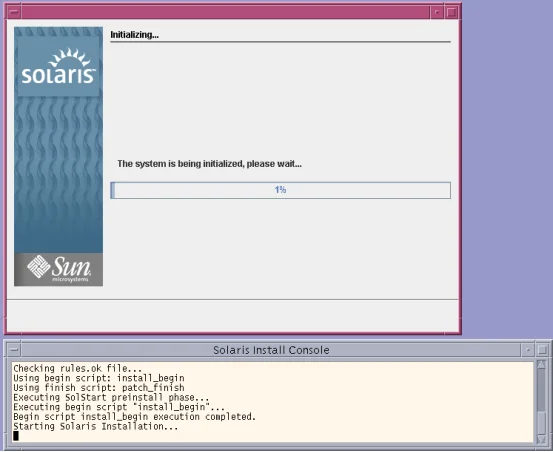
Task: Click the console scrollbar down arrow
Action: coord(541,440)
